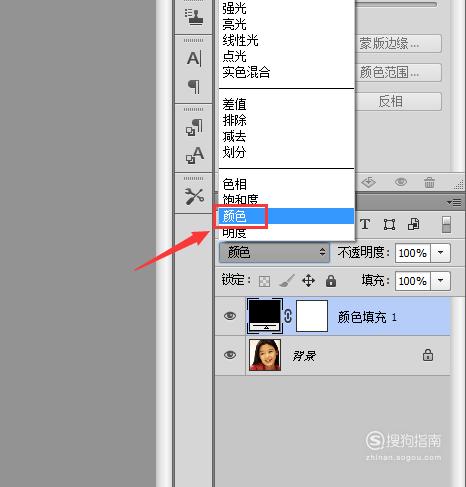Choose 减去 blend mode
466x487 pixels.
coord(287,136)
